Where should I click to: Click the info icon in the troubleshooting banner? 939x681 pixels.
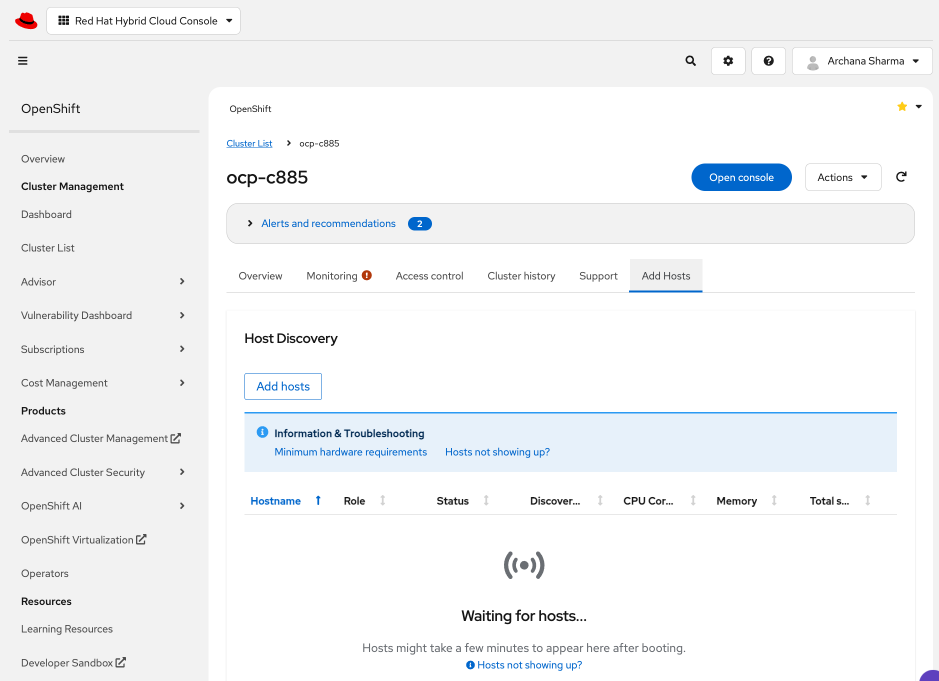click(262, 432)
